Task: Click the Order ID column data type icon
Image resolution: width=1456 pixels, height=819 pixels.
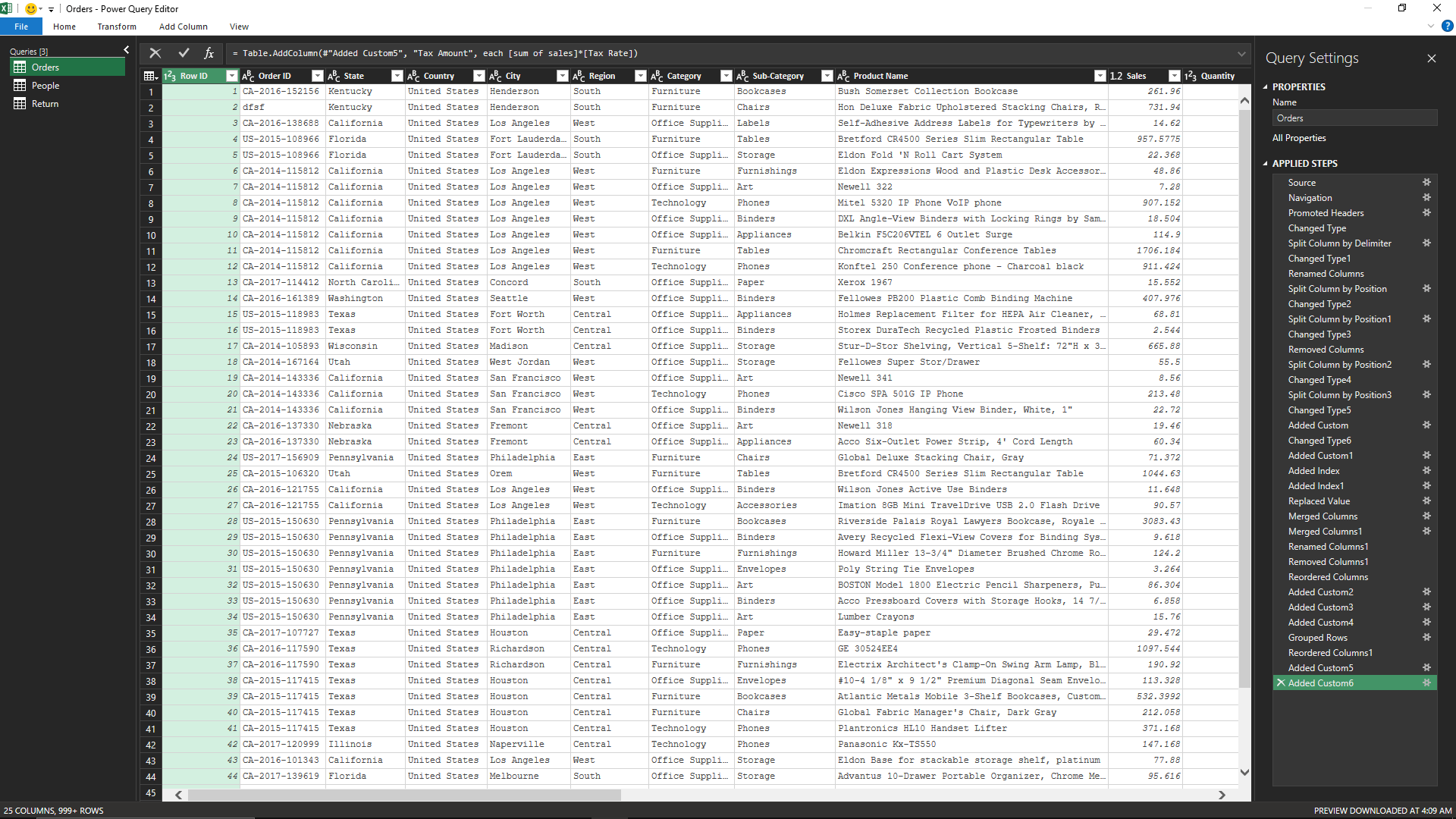Action: tap(248, 76)
